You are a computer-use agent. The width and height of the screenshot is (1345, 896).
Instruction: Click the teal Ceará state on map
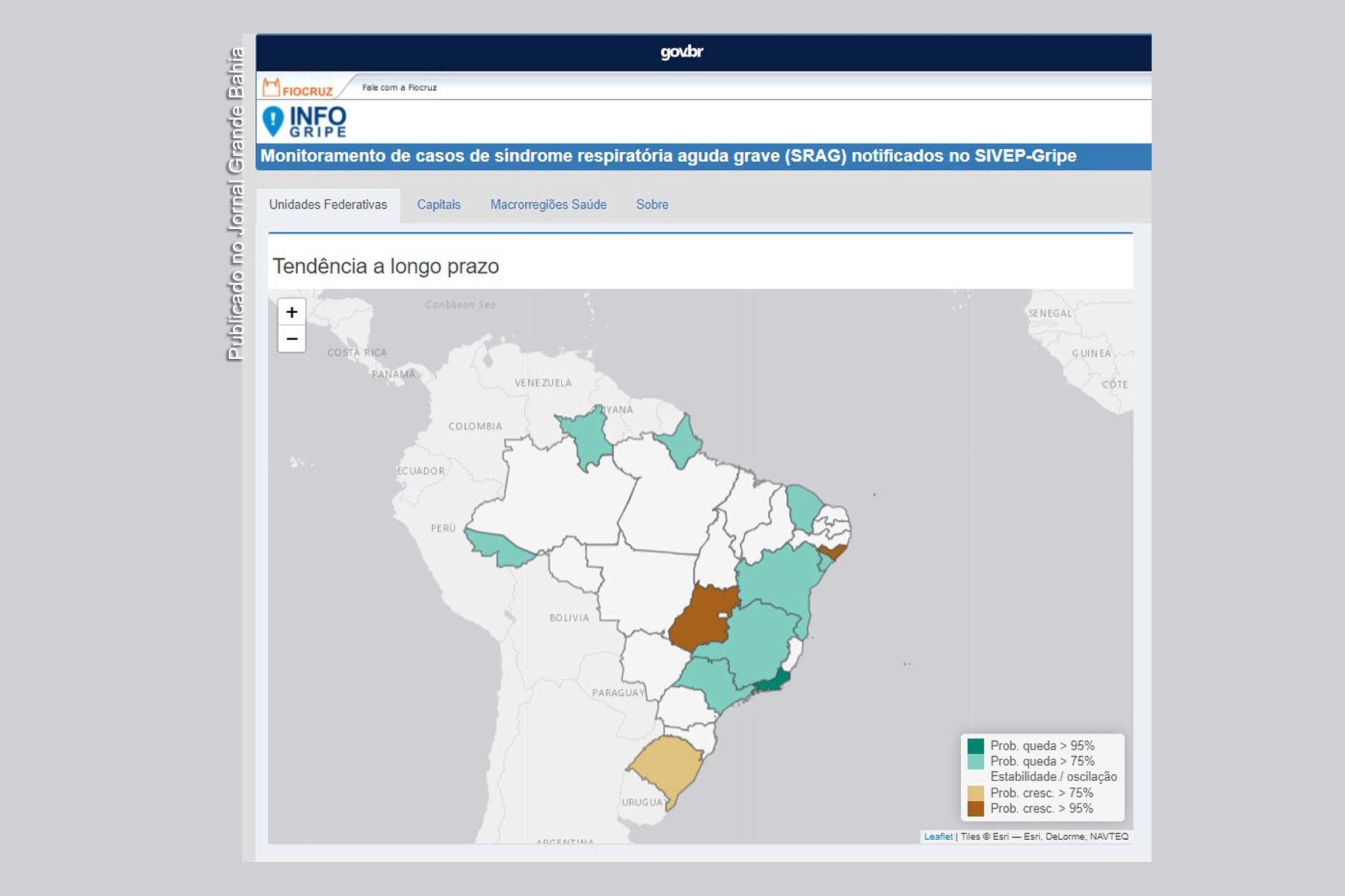click(803, 507)
